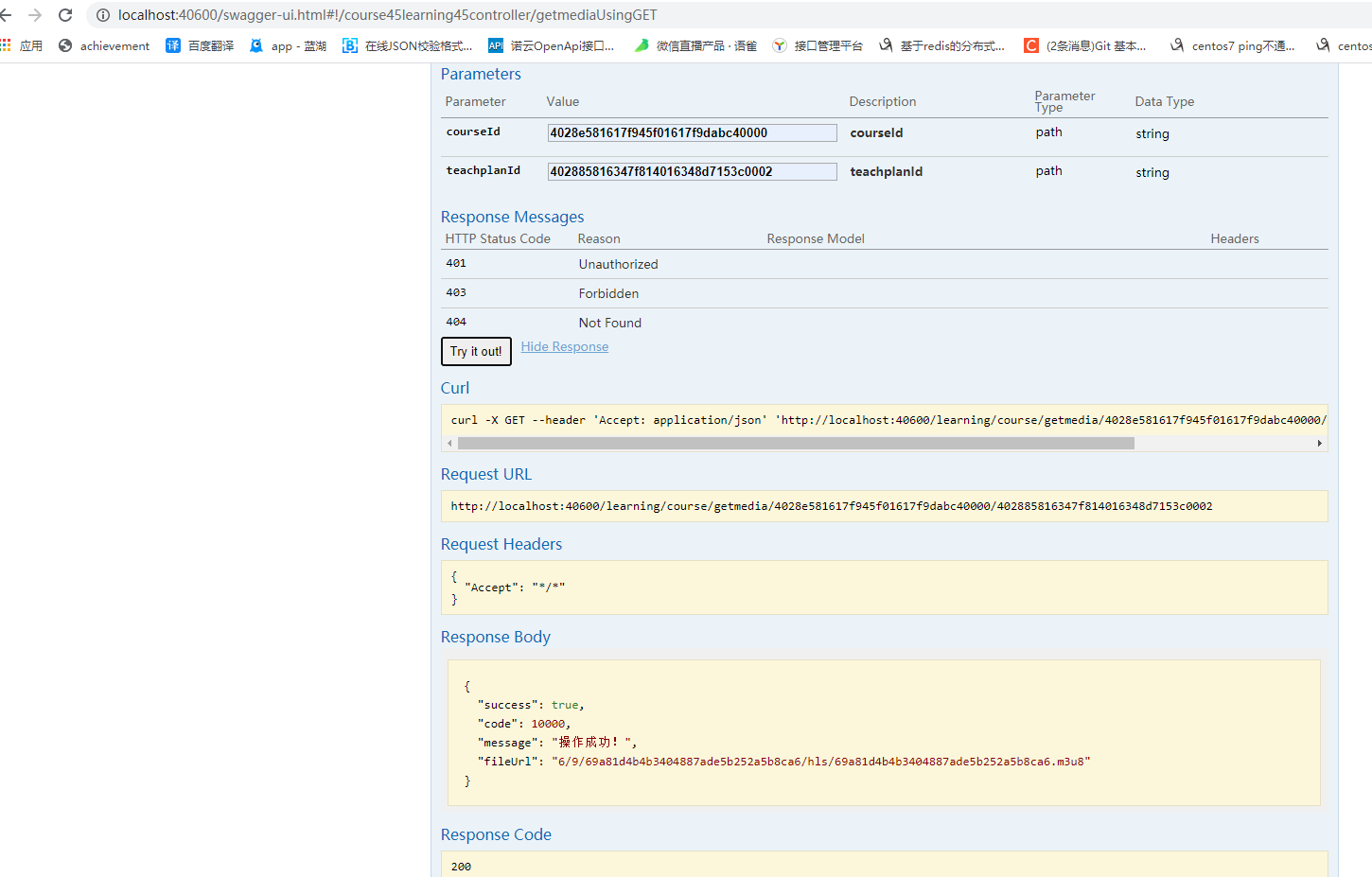Click the "fileUrl" m3u8 path line
This screenshot has height=877, width=1372.
click(x=784, y=762)
